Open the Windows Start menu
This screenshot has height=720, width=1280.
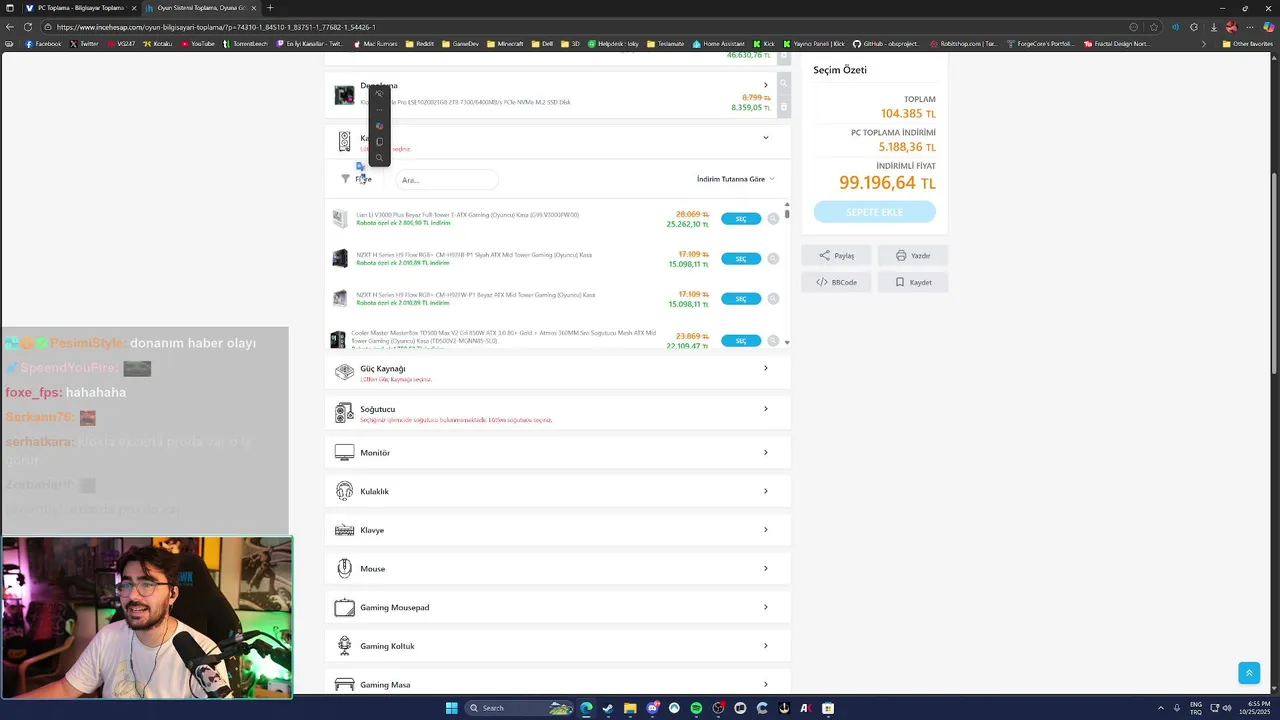pos(451,708)
